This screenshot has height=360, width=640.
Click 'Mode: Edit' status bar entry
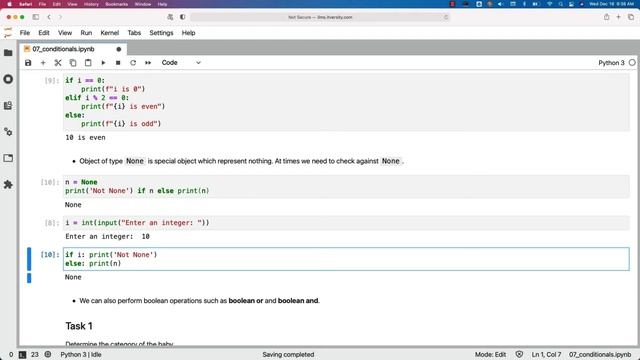(490, 355)
